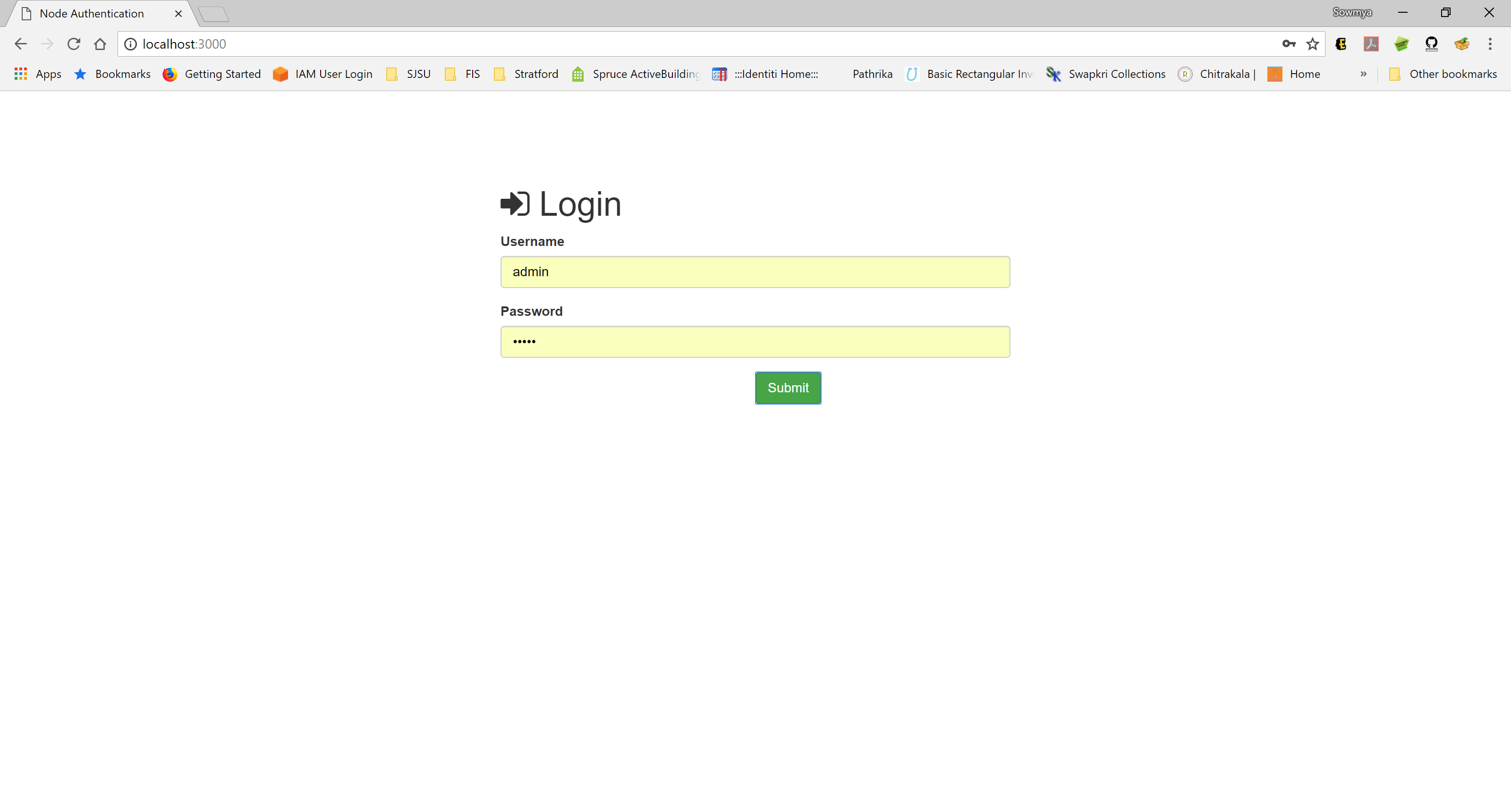Expand the hidden bookmarks chevron
Image resolution: width=1511 pixels, height=812 pixels.
tap(1363, 74)
